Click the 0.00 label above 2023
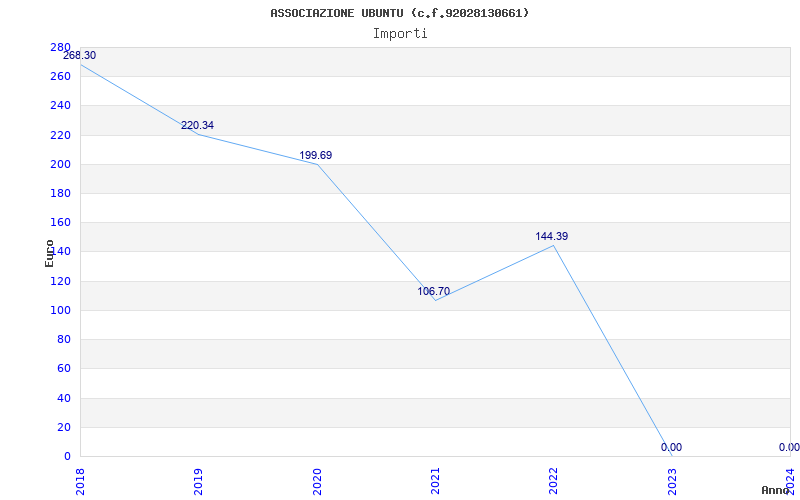Image resolution: width=800 pixels, height=500 pixels. point(671,447)
